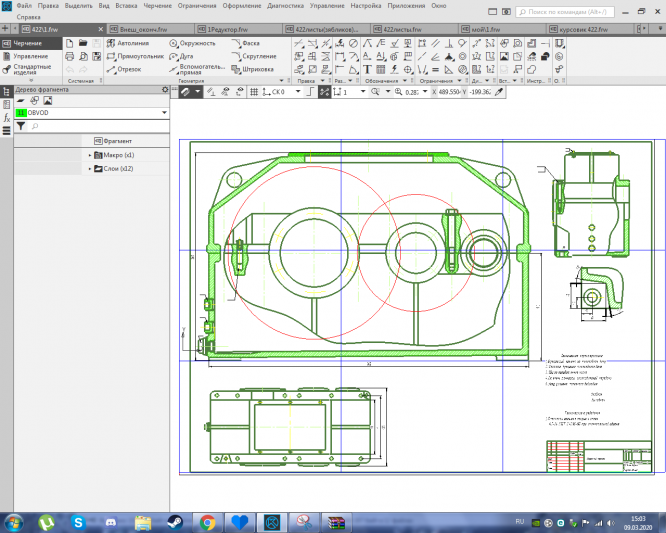Viewport: 666px width, 533px height.
Task: Open tree panel settings gear
Action: point(165,90)
